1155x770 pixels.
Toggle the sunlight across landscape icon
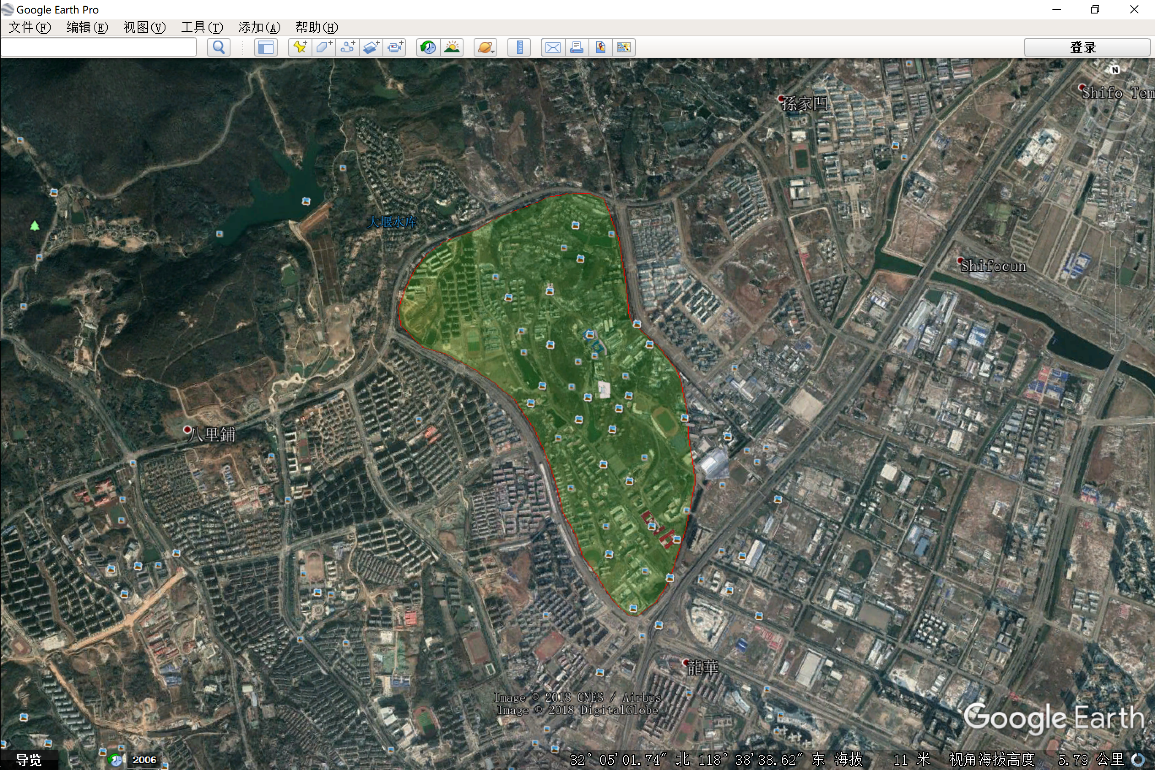pos(452,47)
